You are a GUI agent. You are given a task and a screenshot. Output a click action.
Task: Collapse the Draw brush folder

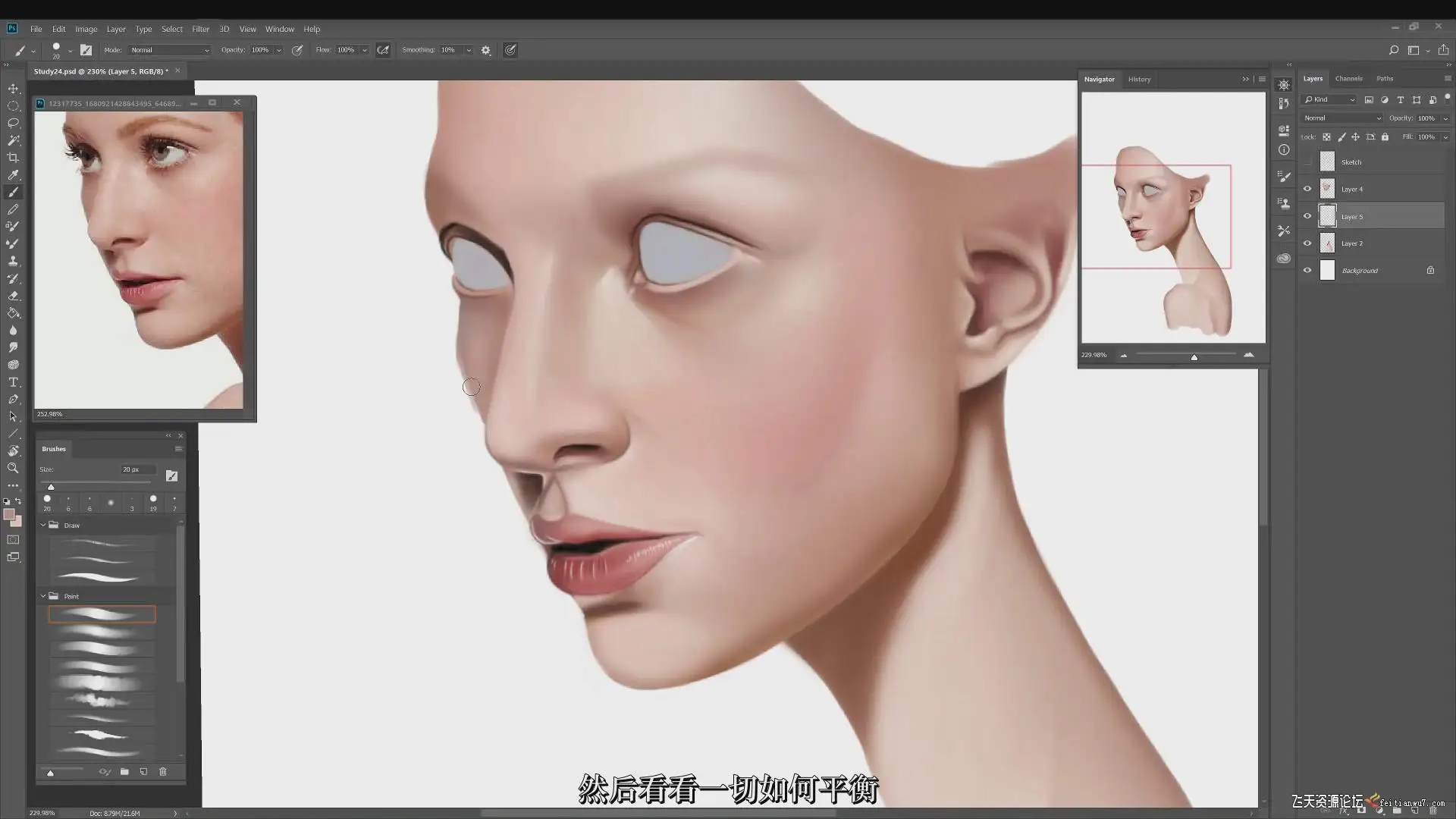click(43, 525)
